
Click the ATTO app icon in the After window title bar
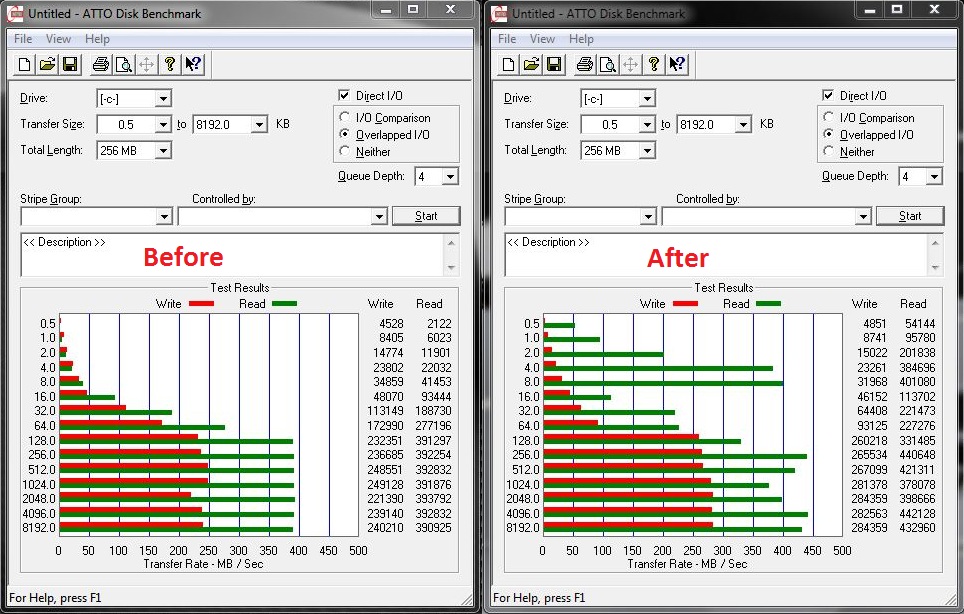(499, 14)
